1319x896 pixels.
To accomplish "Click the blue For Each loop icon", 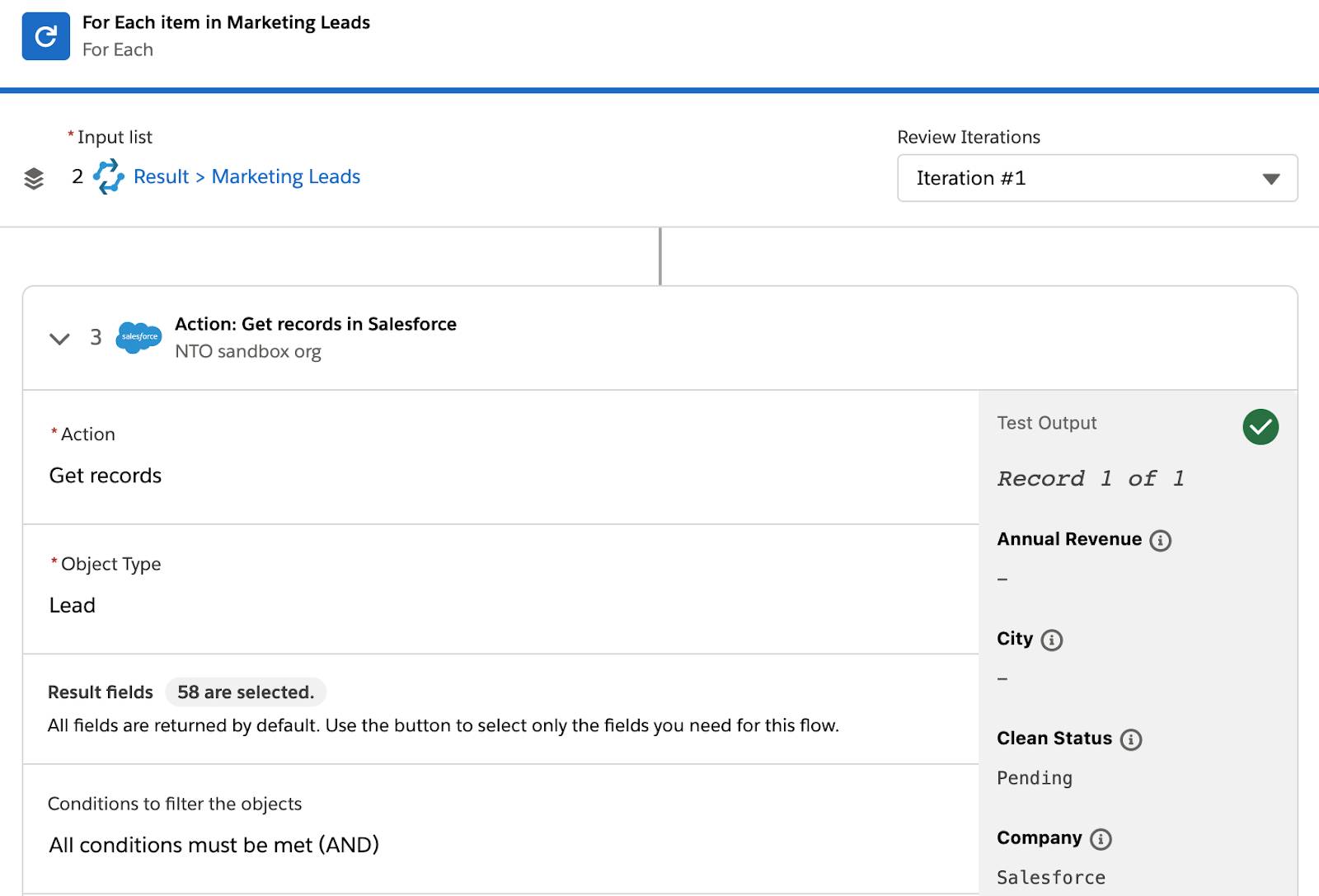I will pos(46,36).
